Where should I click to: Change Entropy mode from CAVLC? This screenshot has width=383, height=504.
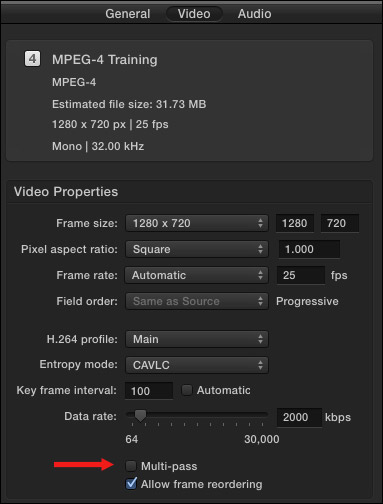tap(197, 365)
